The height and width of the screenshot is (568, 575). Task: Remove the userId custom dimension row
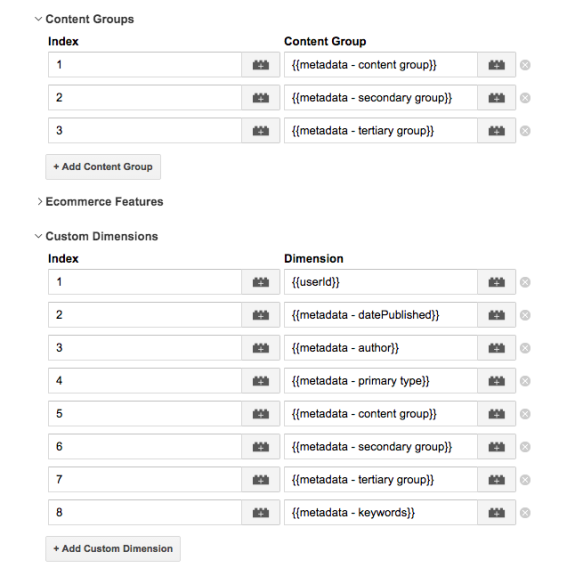pos(525,282)
